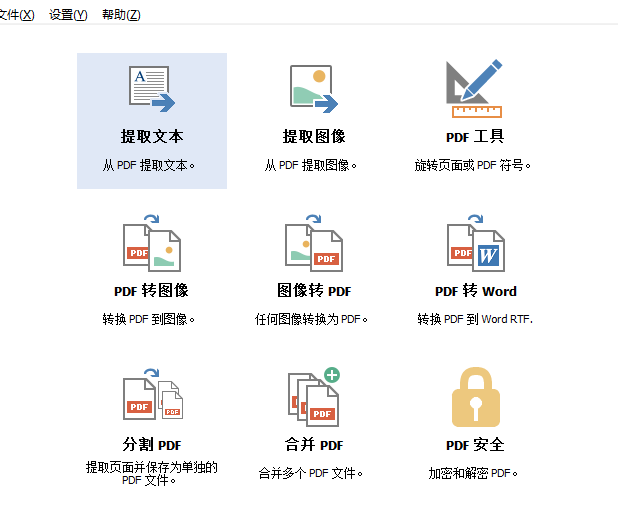618x514 pixels.
Task: Open the 文件(X) menu
Action: pyautogui.click(x=16, y=15)
